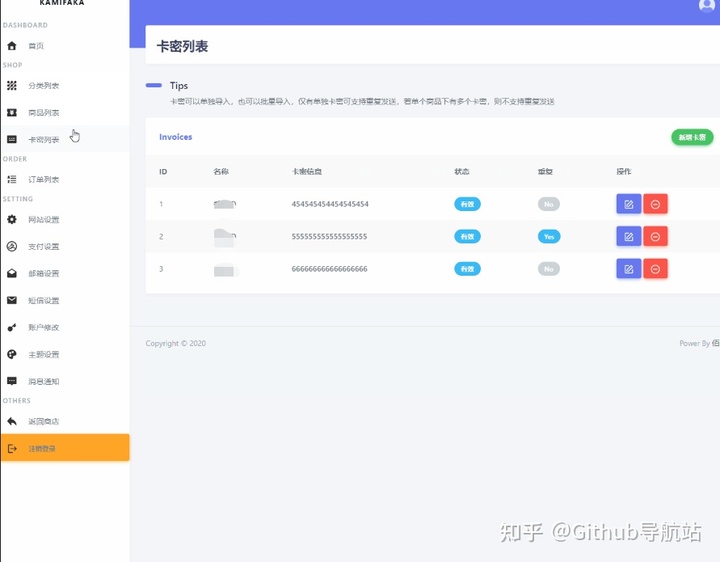The image size is (720, 562).
Task: Click the key icon for account modification
Action: point(12,327)
